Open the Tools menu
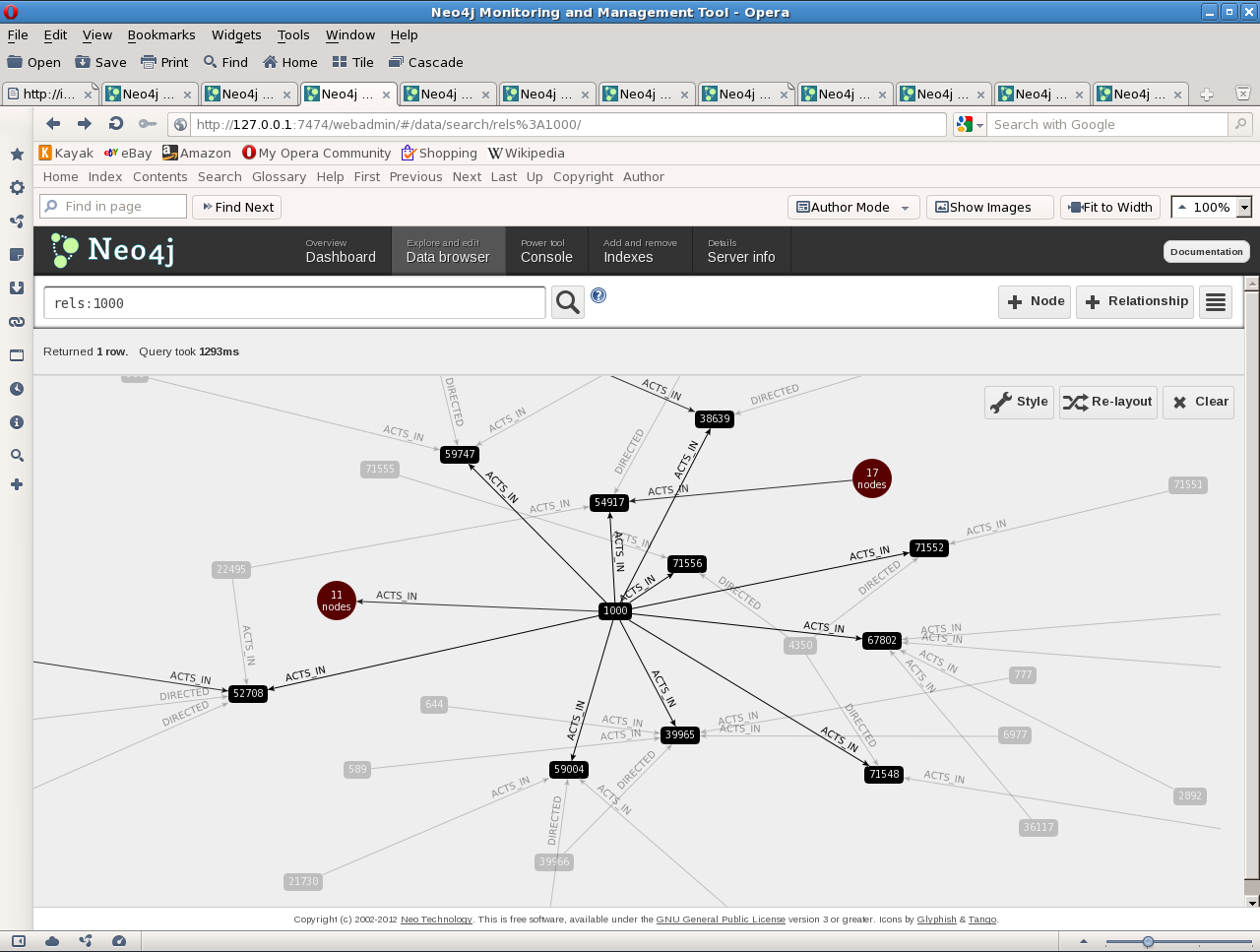 pyautogui.click(x=293, y=34)
